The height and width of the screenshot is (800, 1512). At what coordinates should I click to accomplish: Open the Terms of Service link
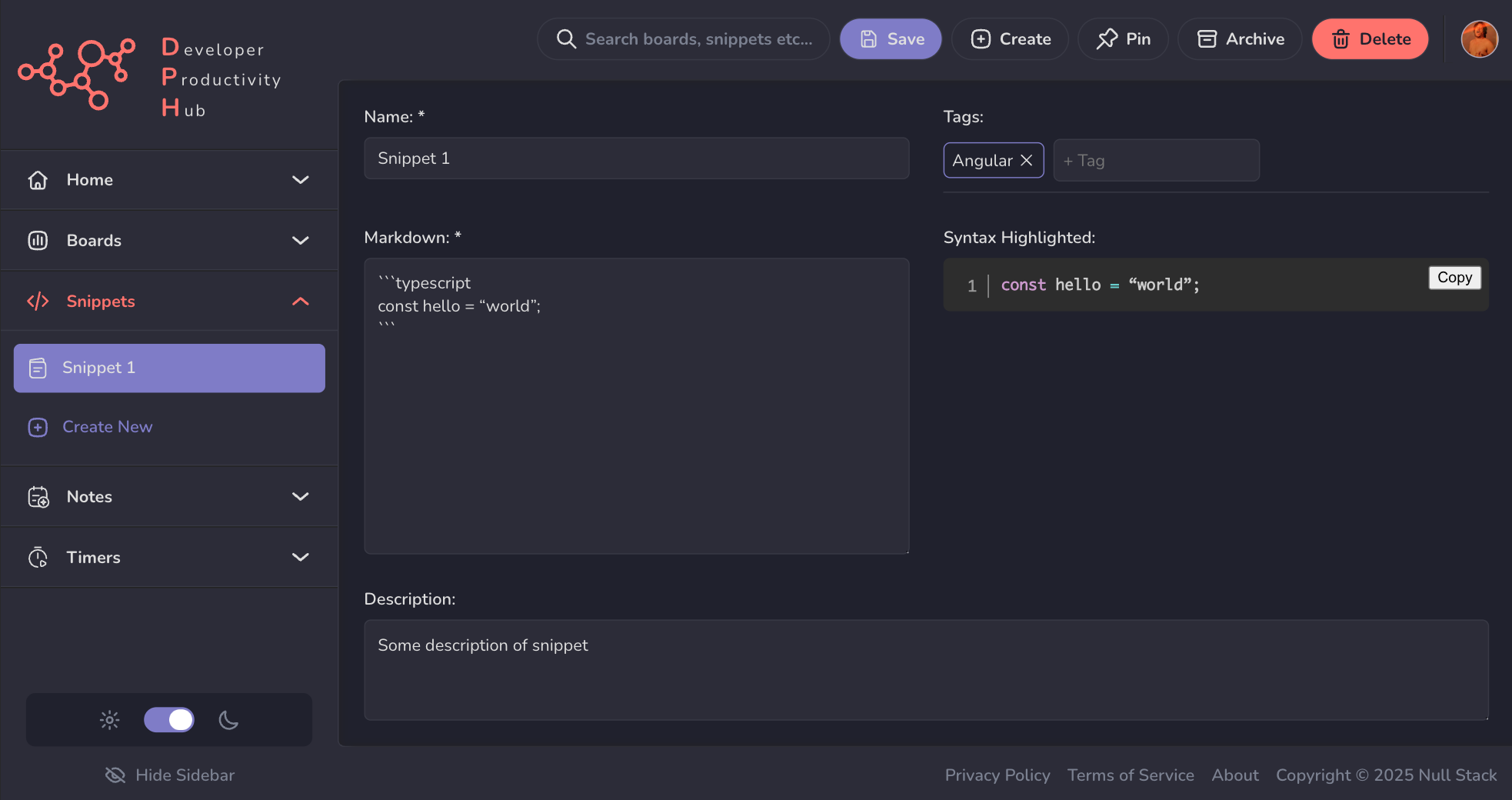tap(1131, 775)
